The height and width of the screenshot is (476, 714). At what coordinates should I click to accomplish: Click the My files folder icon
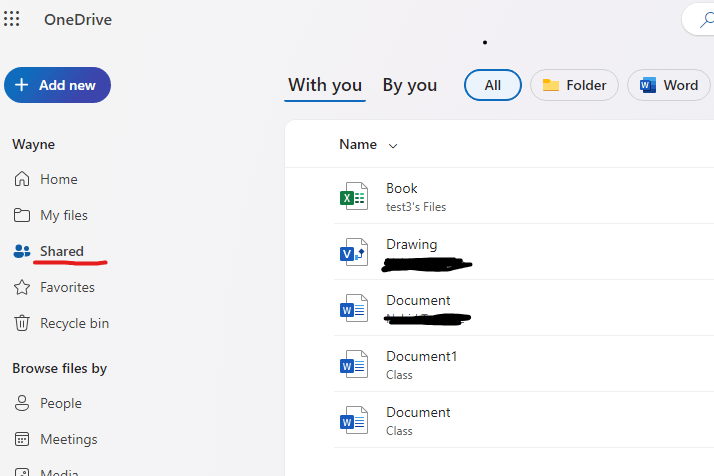coord(22,215)
